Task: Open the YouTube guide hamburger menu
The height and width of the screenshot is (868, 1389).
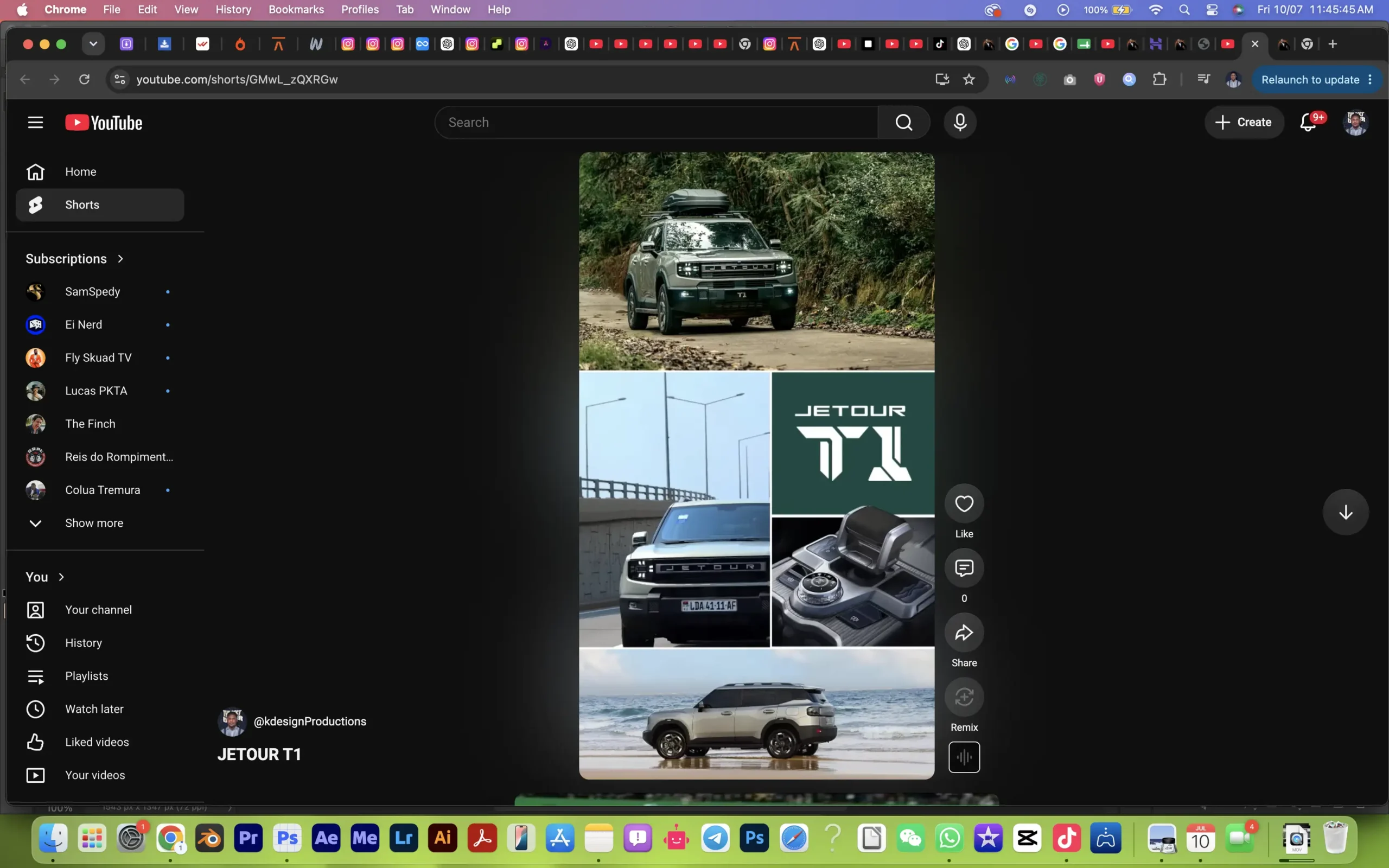Action: click(x=36, y=122)
